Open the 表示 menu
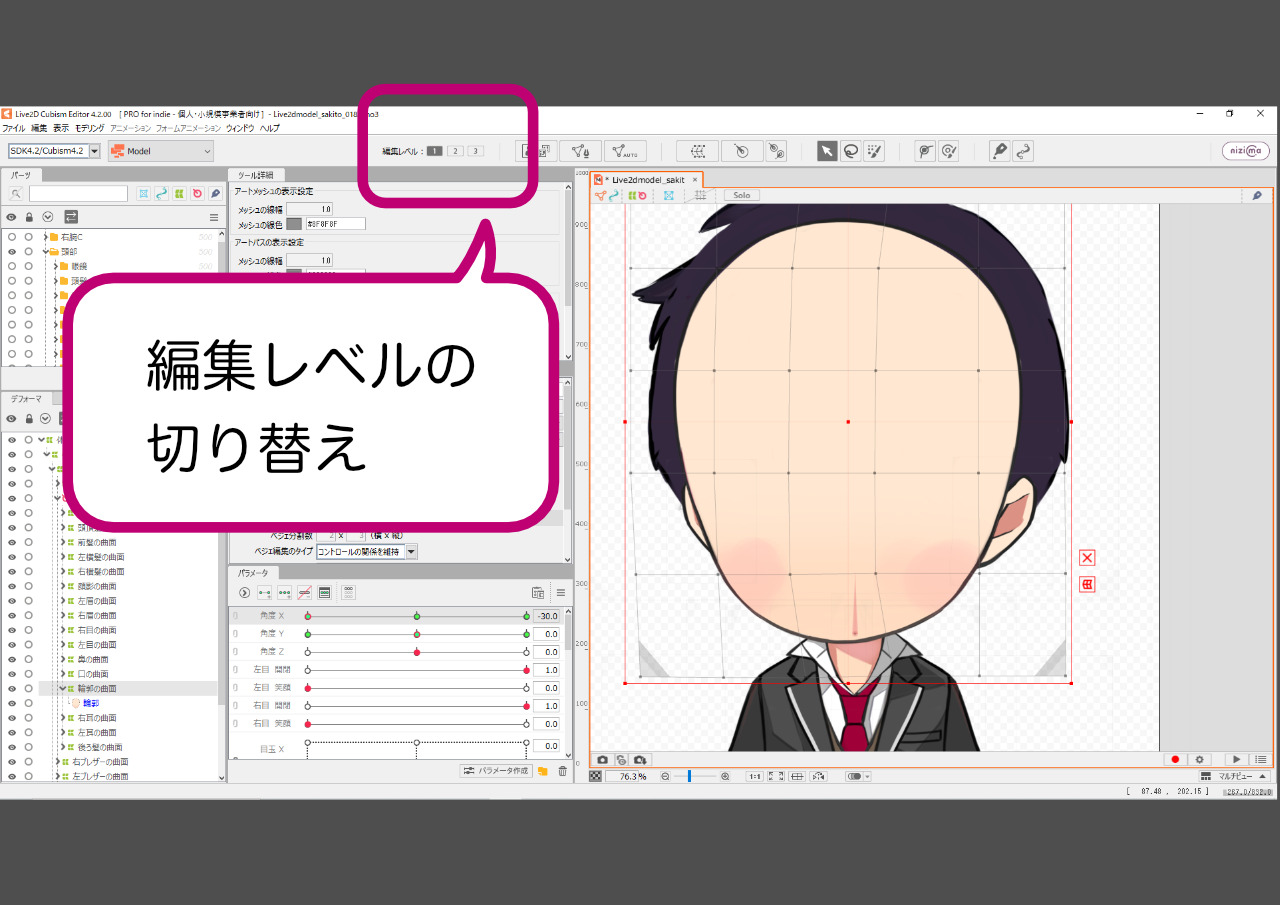This screenshot has width=1280, height=905. pyautogui.click(x=61, y=128)
